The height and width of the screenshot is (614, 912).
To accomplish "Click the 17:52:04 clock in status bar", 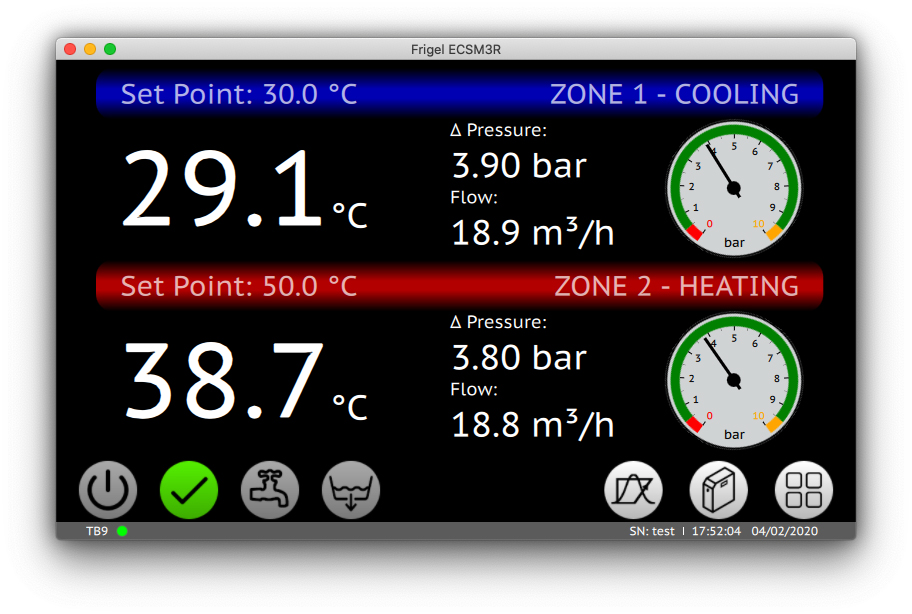I will [716, 531].
